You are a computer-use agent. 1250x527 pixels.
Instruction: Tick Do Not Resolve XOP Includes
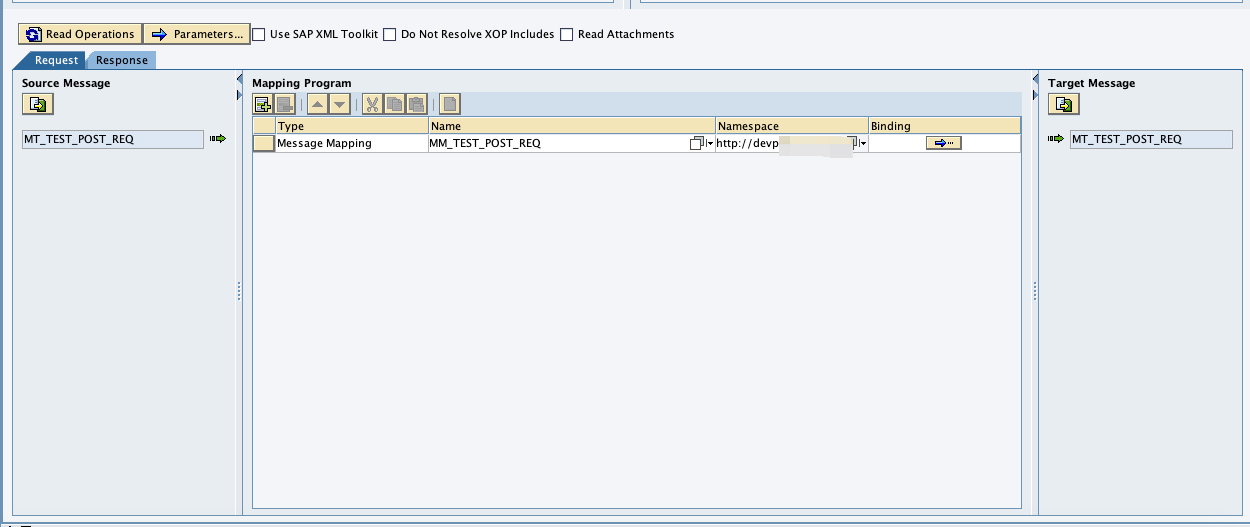coord(390,34)
